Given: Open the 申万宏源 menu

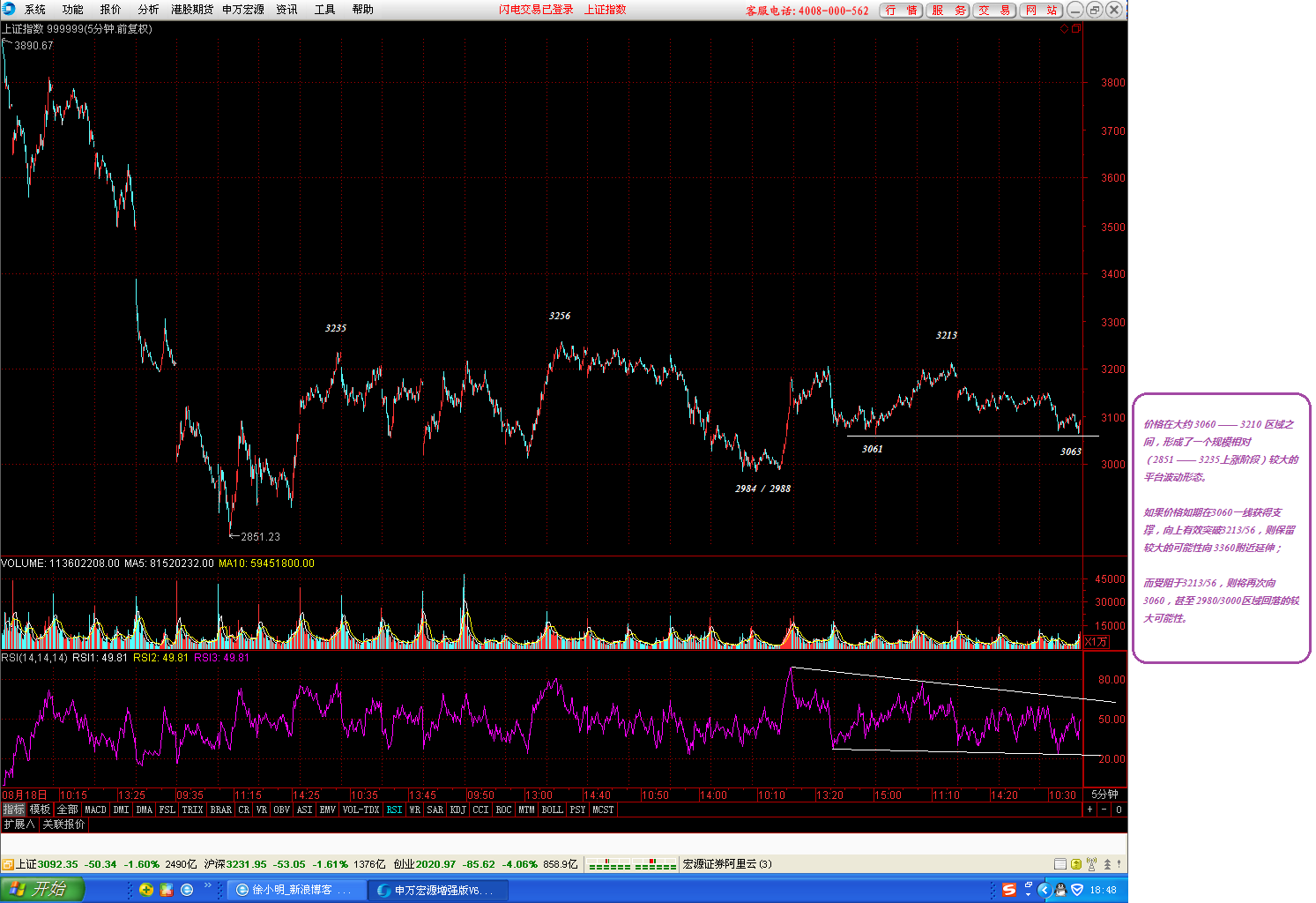Looking at the screenshot, I should coord(243,10).
